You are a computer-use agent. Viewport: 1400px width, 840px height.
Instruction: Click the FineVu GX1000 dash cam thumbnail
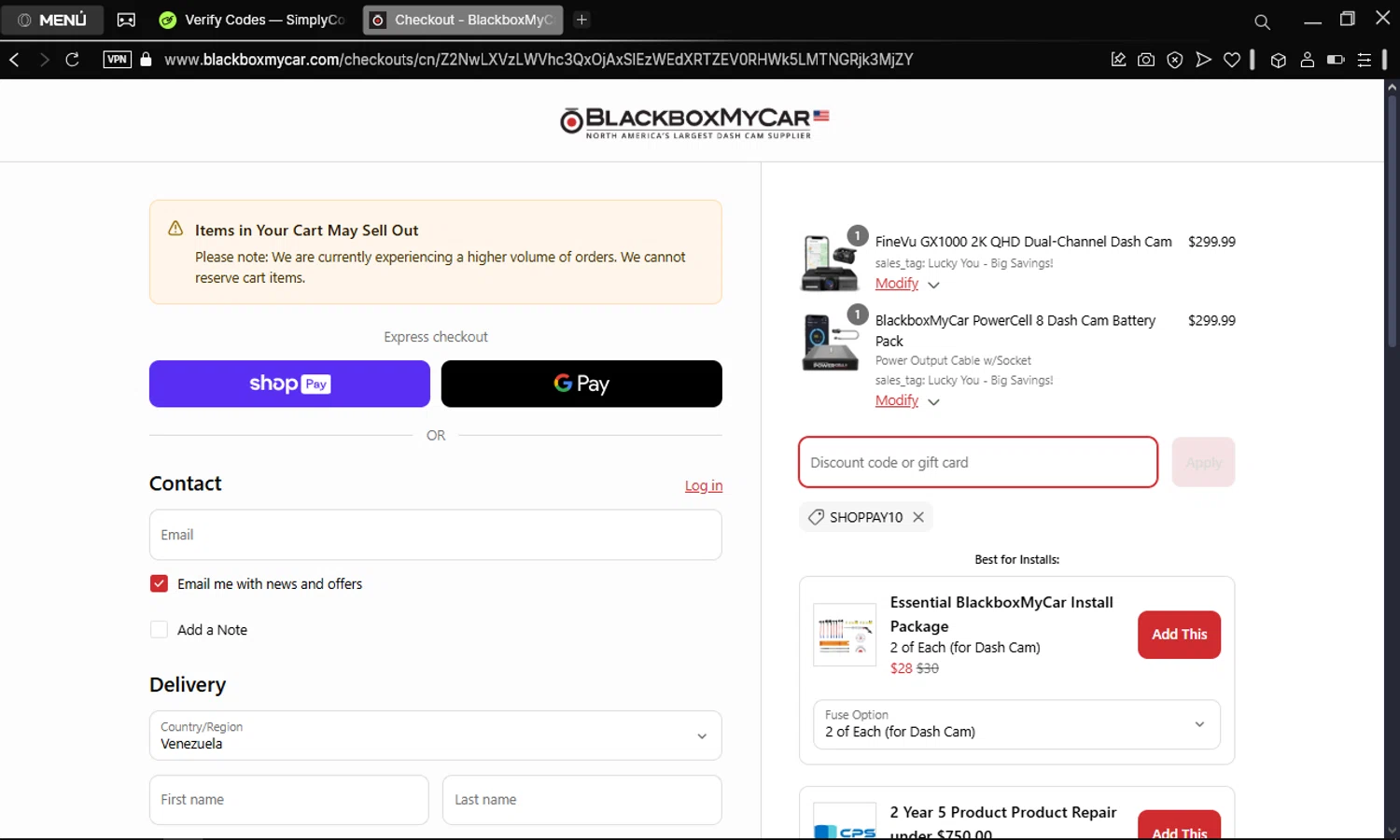pos(830,263)
